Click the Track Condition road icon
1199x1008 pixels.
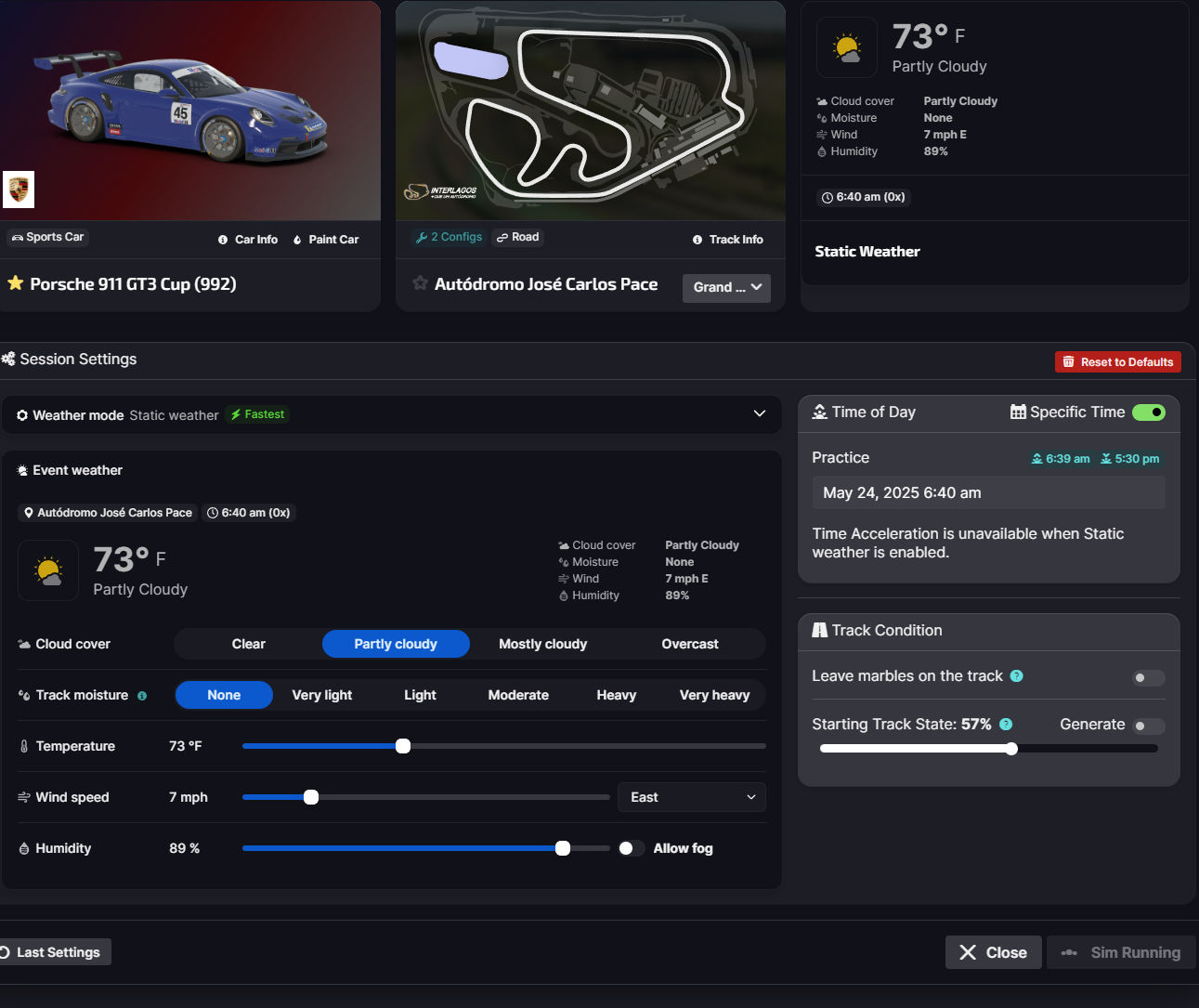820,630
